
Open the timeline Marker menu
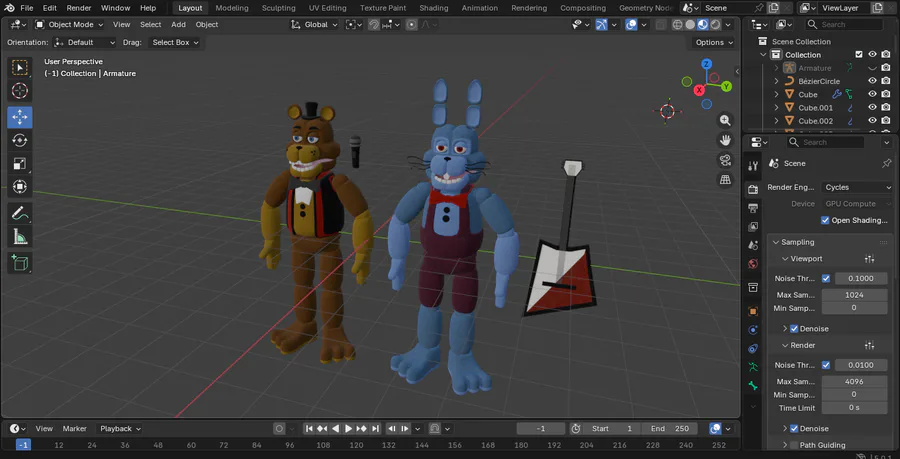[x=75, y=429]
